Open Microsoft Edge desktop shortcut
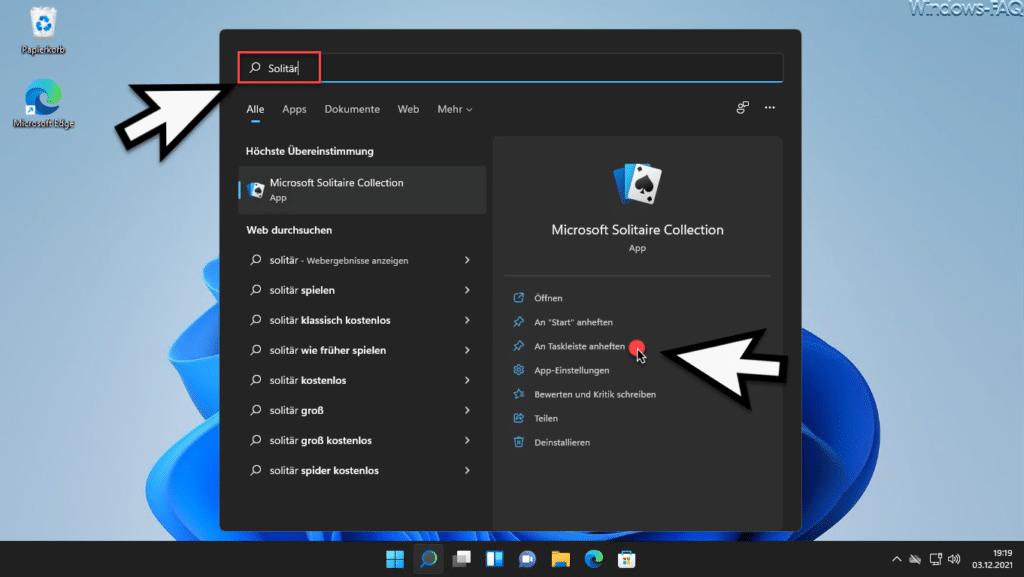Viewport: 1024px width, 577px height. tap(43, 104)
